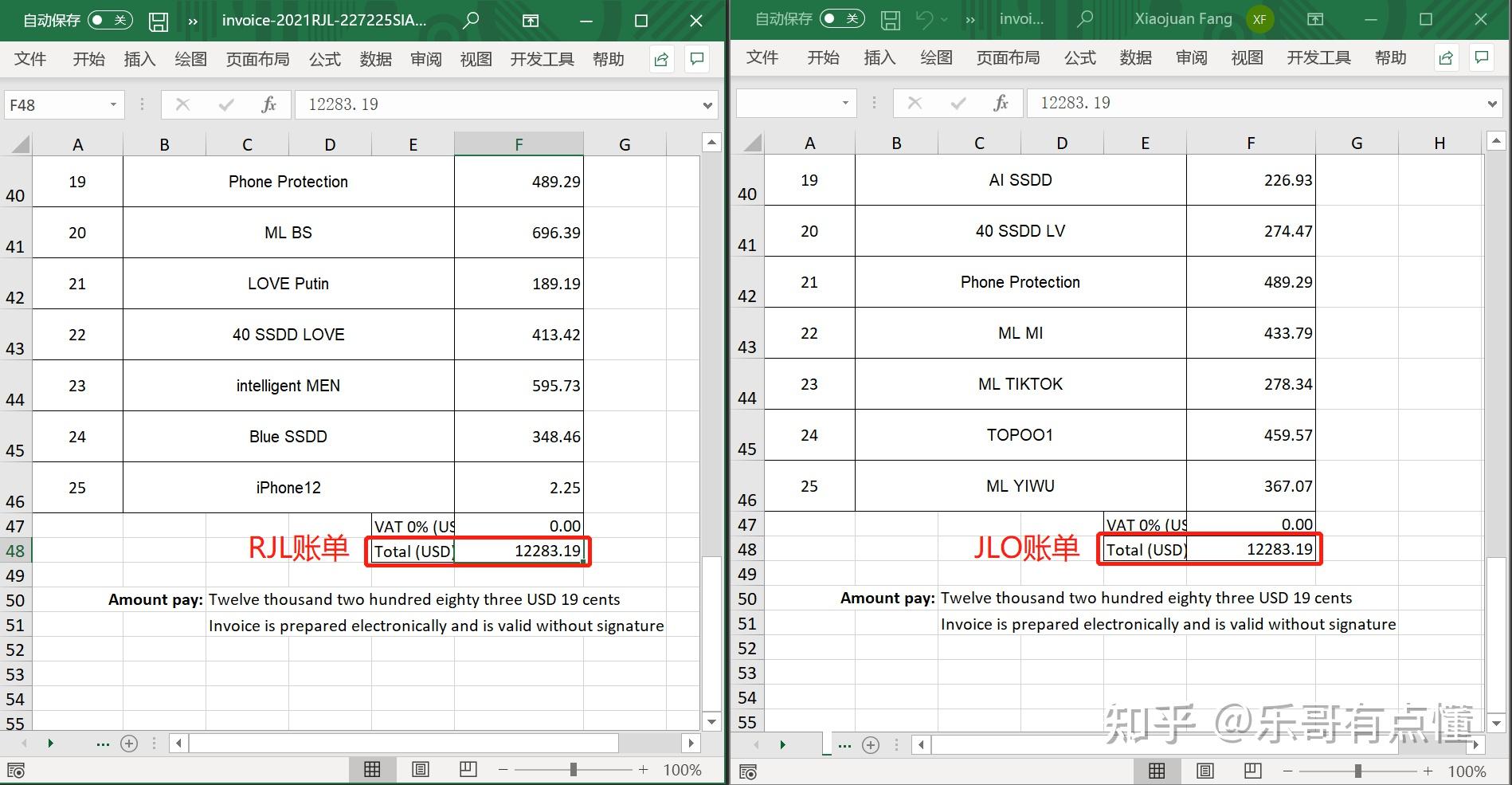The width and height of the screenshot is (1512, 785).
Task: Click the Insert Function fx icon
Action: coord(269,104)
